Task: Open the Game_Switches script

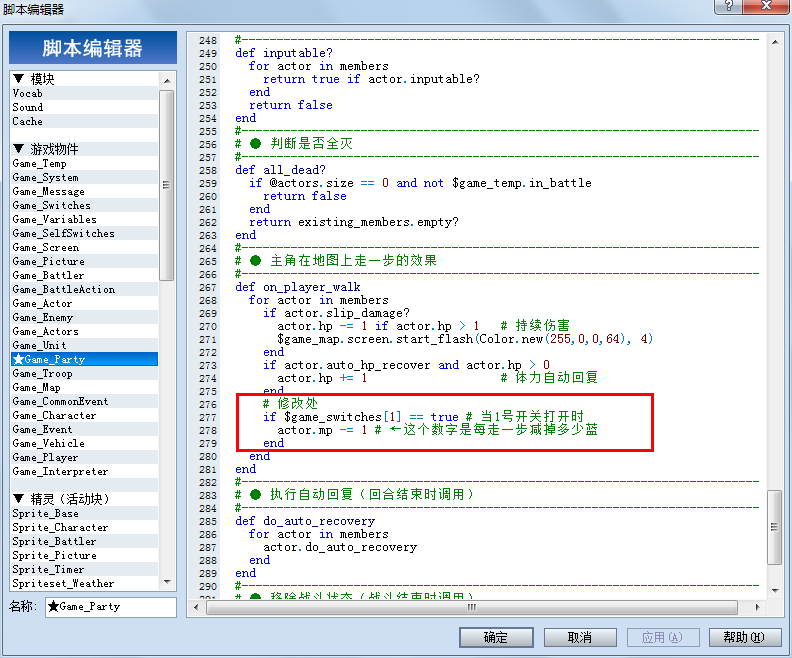Action: [x=84, y=206]
